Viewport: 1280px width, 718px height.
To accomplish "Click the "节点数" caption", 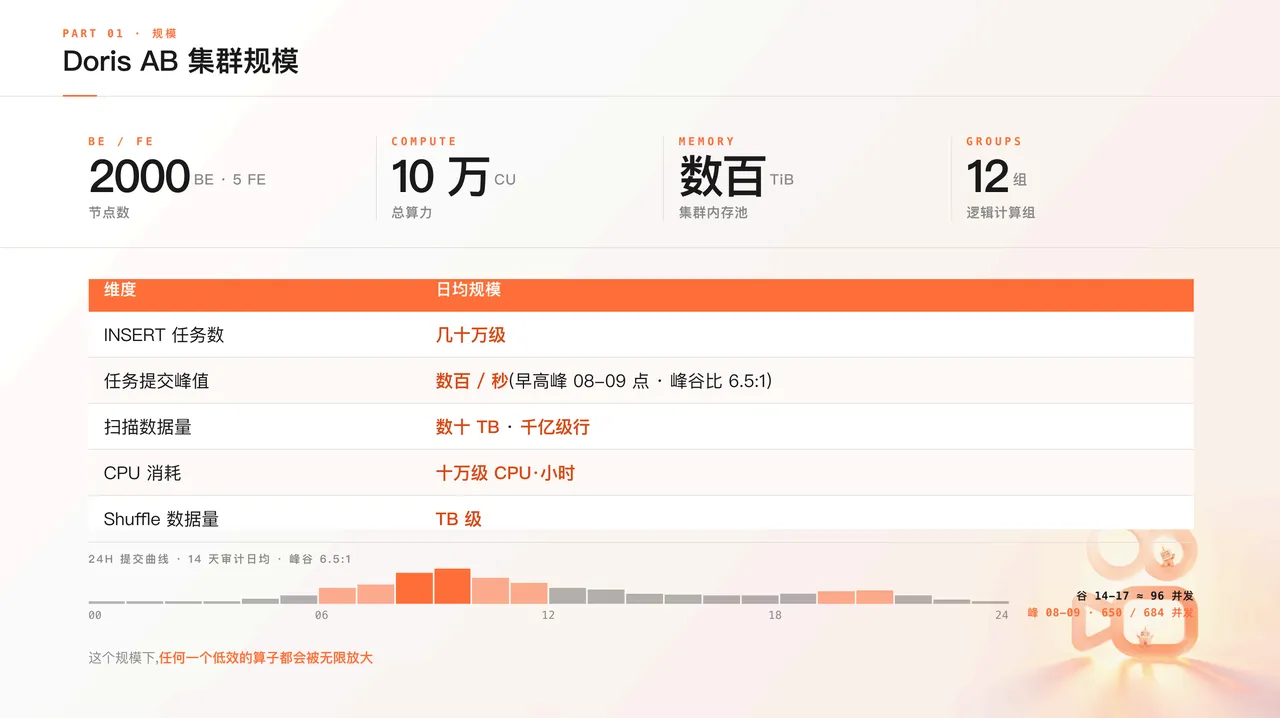I will click(109, 213).
